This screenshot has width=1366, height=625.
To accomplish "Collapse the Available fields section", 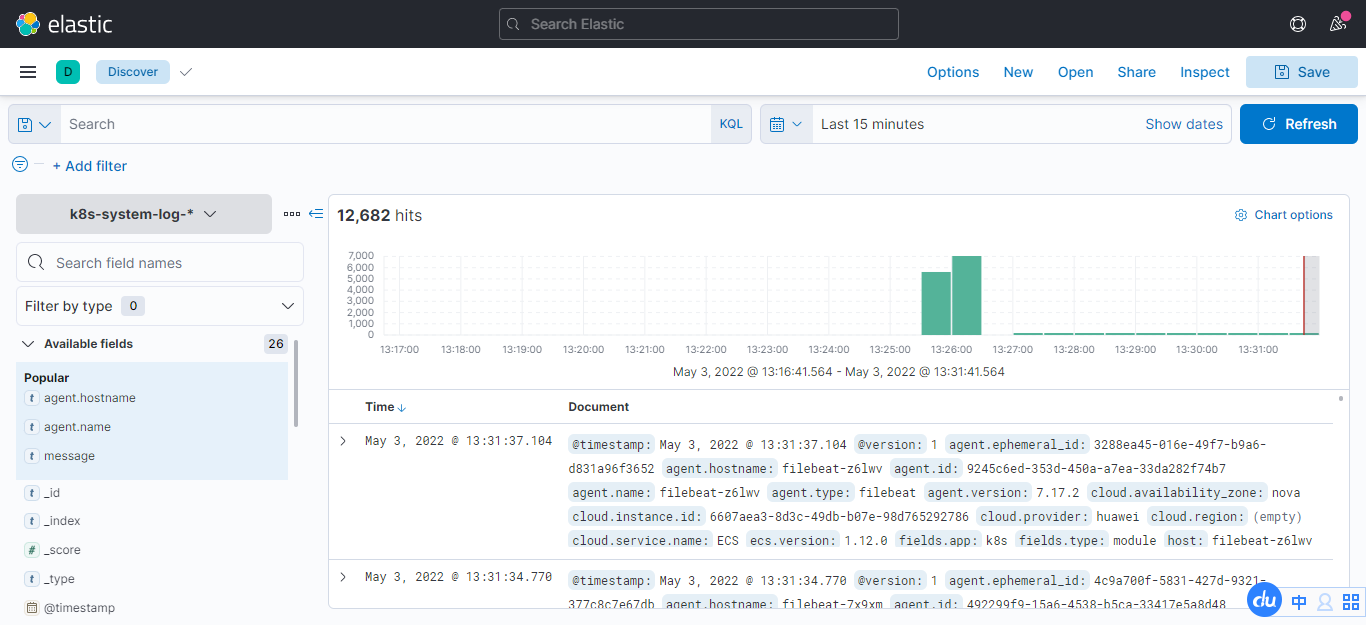I will (27, 344).
